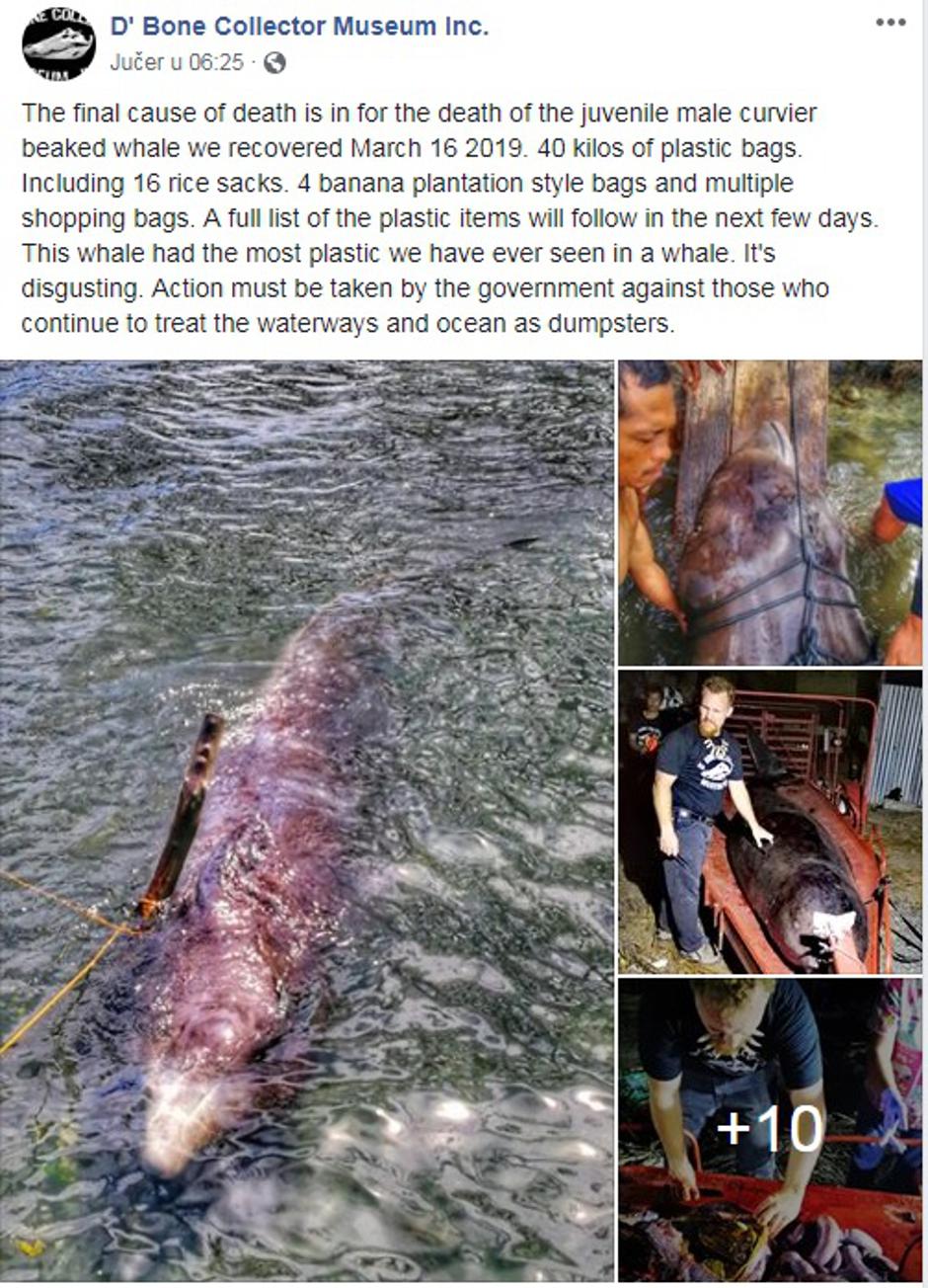
Task: Open the thumbnail of whale tied with rope
Action: 770,513
